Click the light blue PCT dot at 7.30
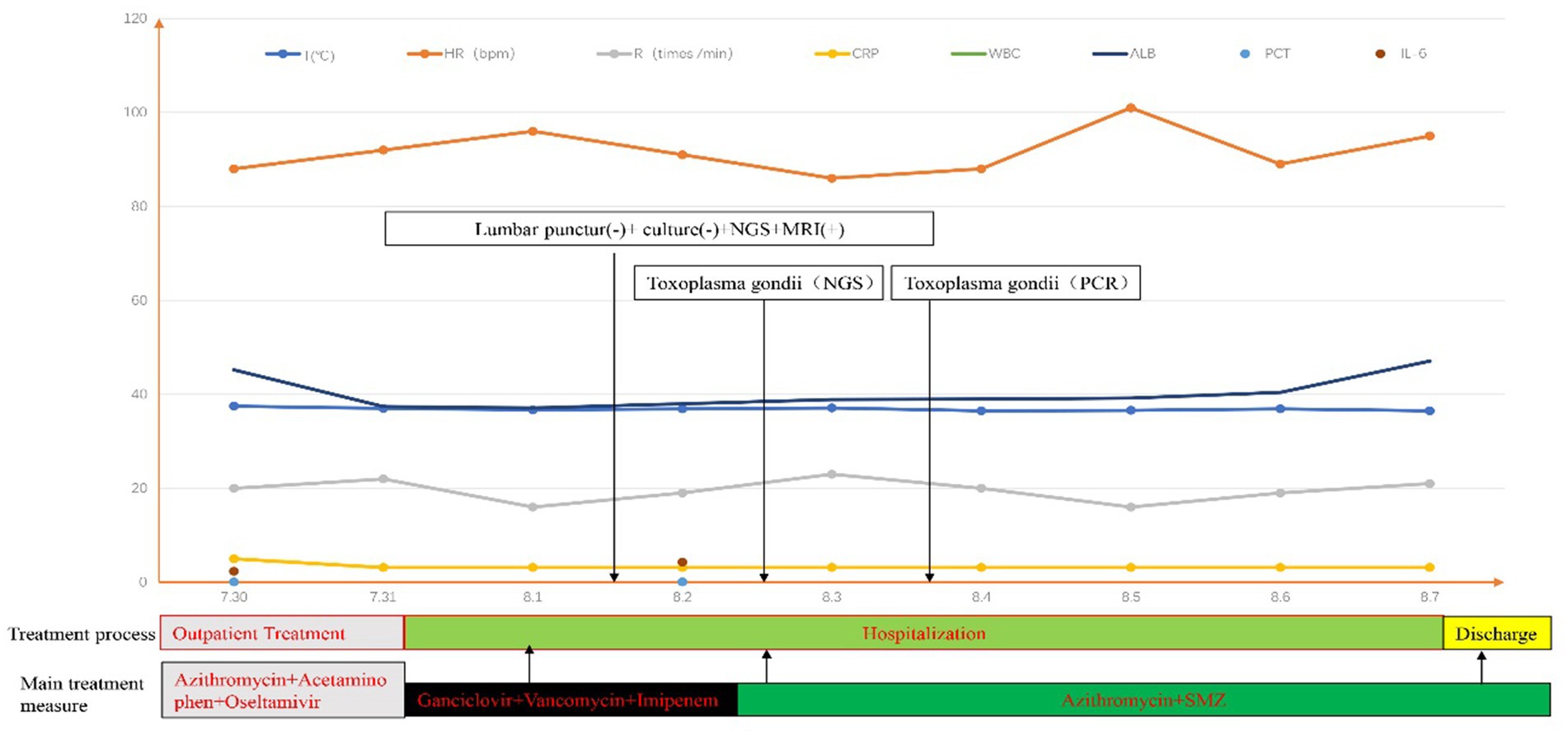The width and height of the screenshot is (1568, 736). [x=234, y=582]
